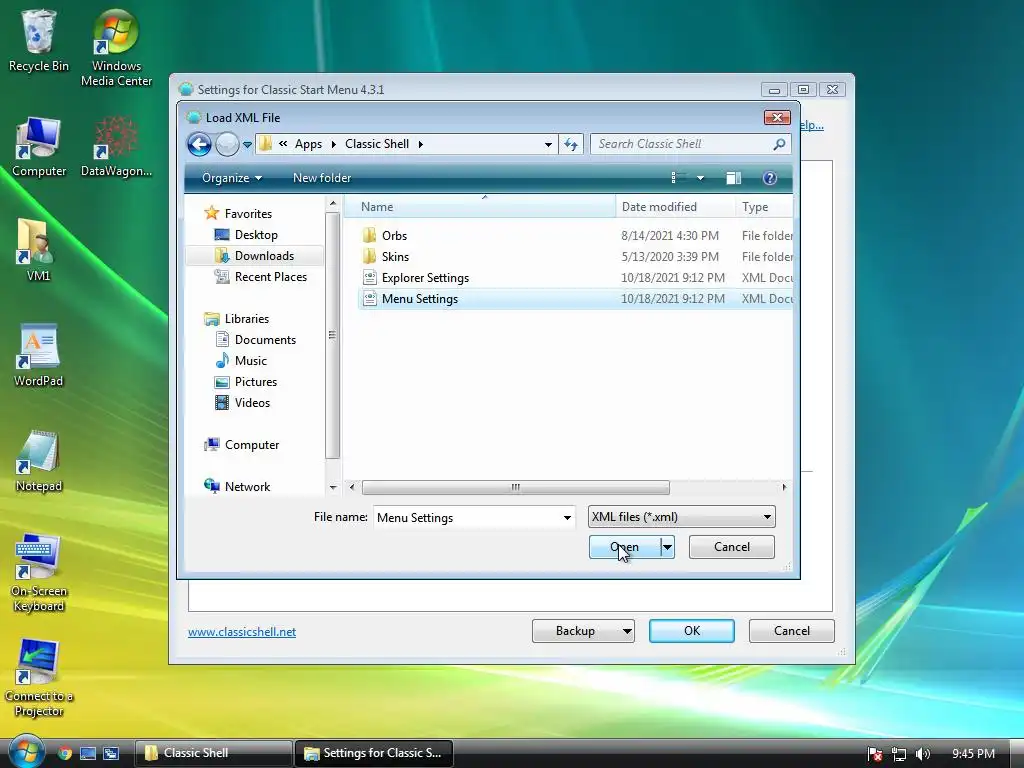Expand the view options arrow
The width and height of the screenshot is (1024, 768).
point(700,178)
